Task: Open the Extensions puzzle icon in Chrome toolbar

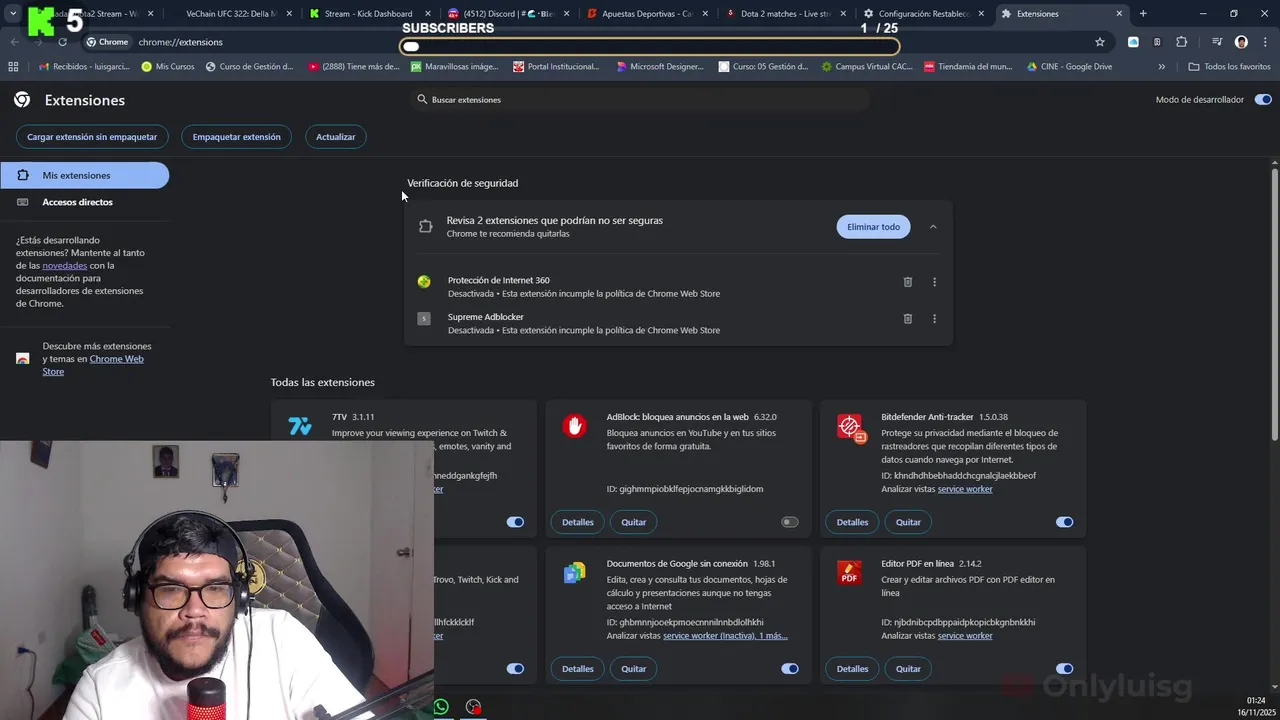Action: click(1182, 42)
